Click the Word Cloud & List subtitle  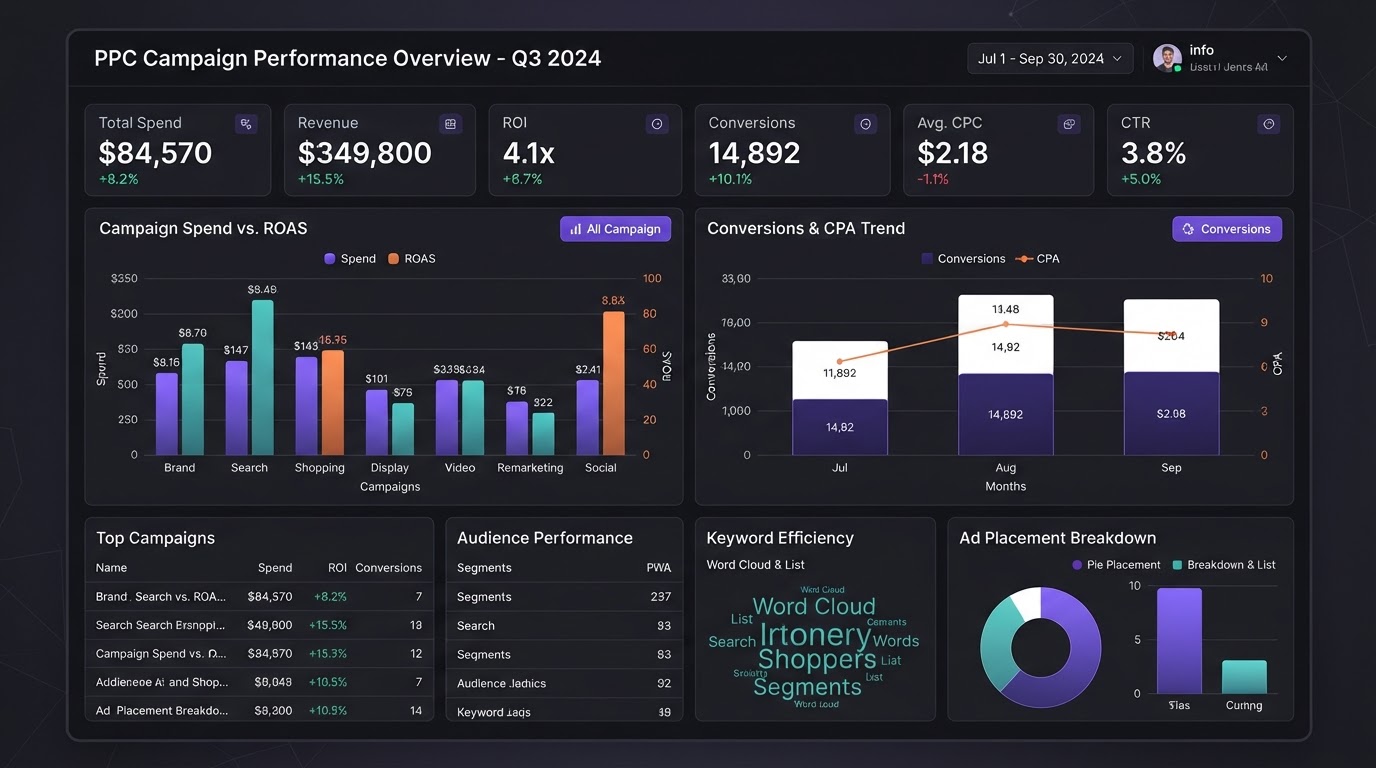click(755, 565)
